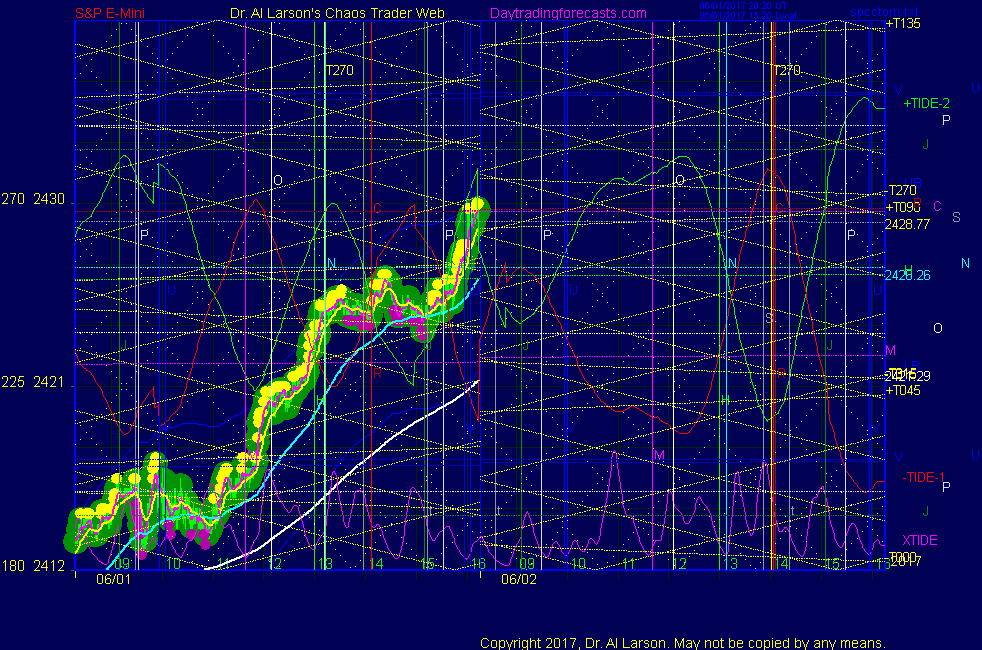Select the +T090 level label
This screenshot has width=982, height=650.
click(x=903, y=207)
